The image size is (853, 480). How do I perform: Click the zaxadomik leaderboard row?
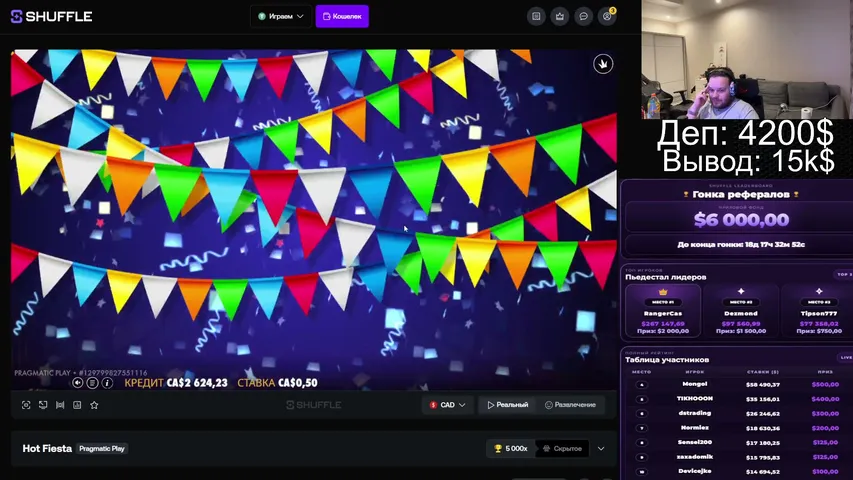[x=740, y=457]
